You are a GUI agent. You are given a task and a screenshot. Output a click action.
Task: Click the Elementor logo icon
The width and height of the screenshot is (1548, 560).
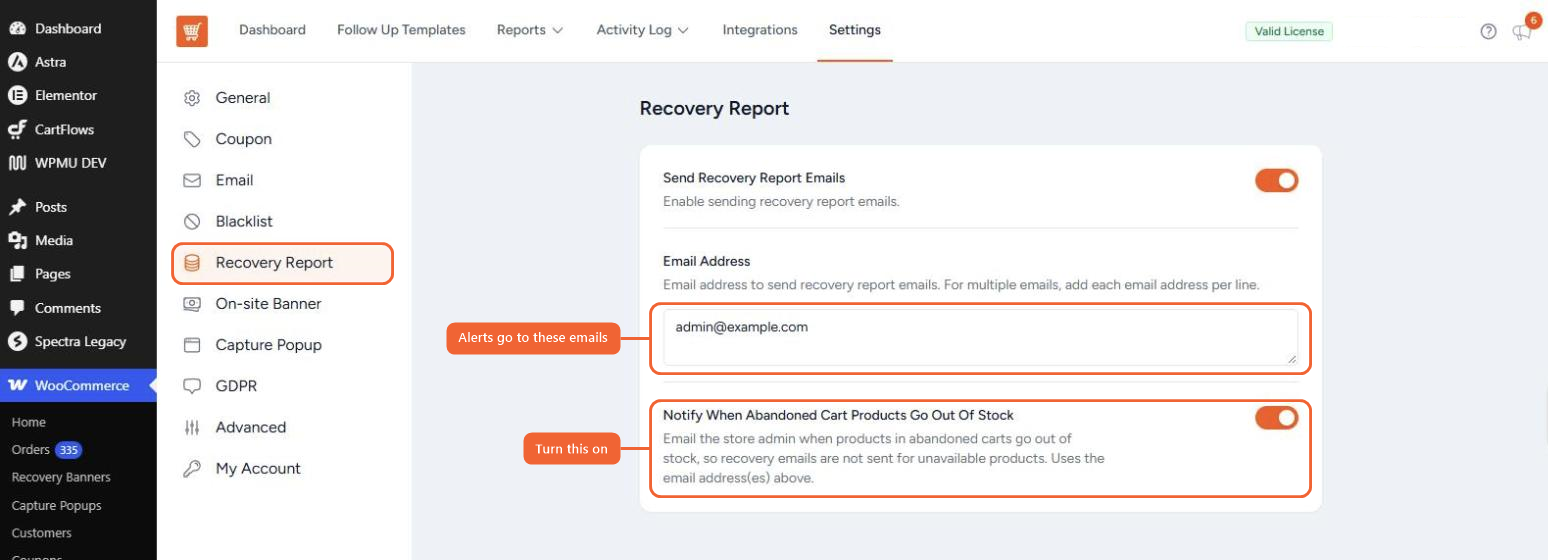[x=17, y=96]
